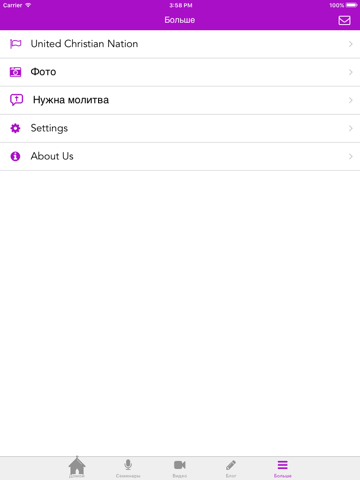Tap the About Us info icon

click(15, 156)
